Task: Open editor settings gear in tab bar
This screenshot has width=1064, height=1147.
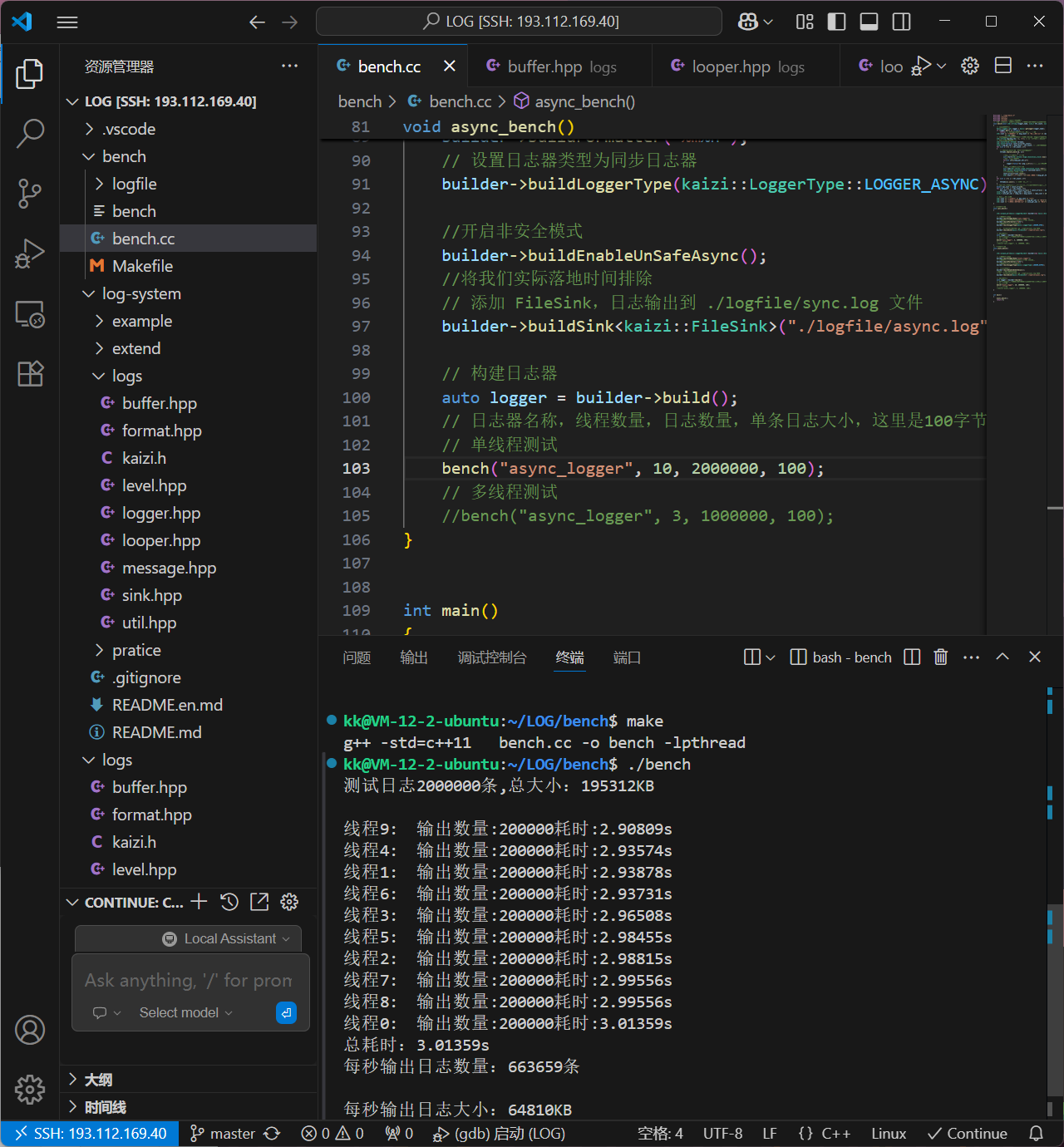Action: [970, 66]
